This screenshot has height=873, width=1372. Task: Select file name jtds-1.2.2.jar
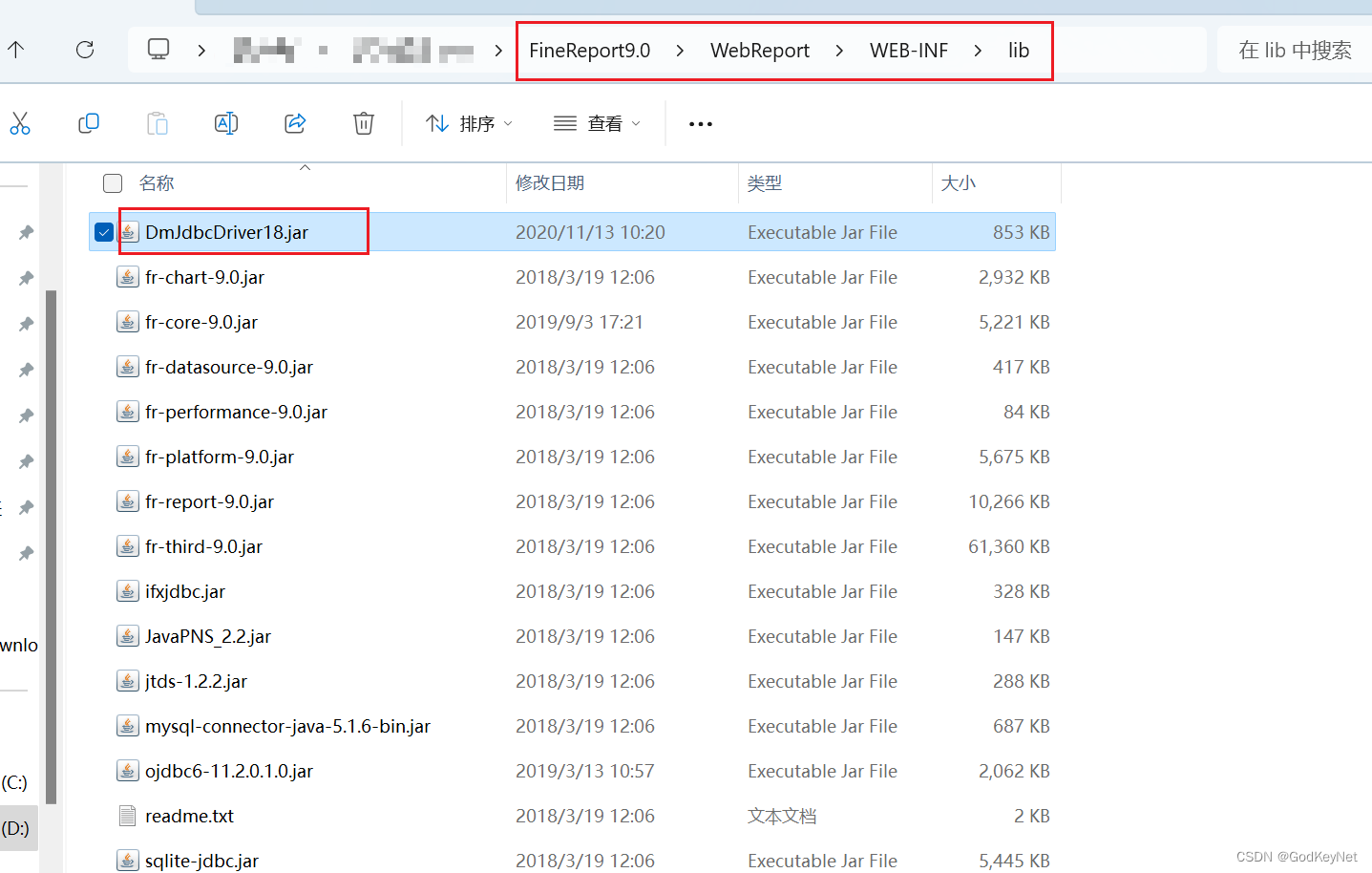tap(196, 681)
